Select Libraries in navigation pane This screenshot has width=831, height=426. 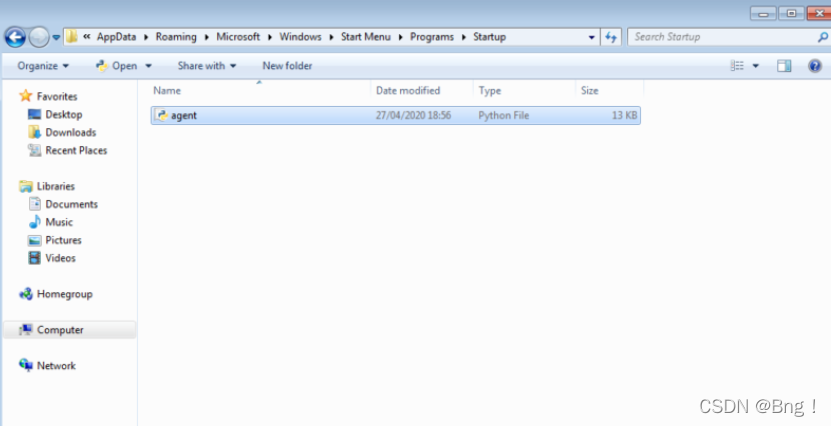(x=56, y=187)
